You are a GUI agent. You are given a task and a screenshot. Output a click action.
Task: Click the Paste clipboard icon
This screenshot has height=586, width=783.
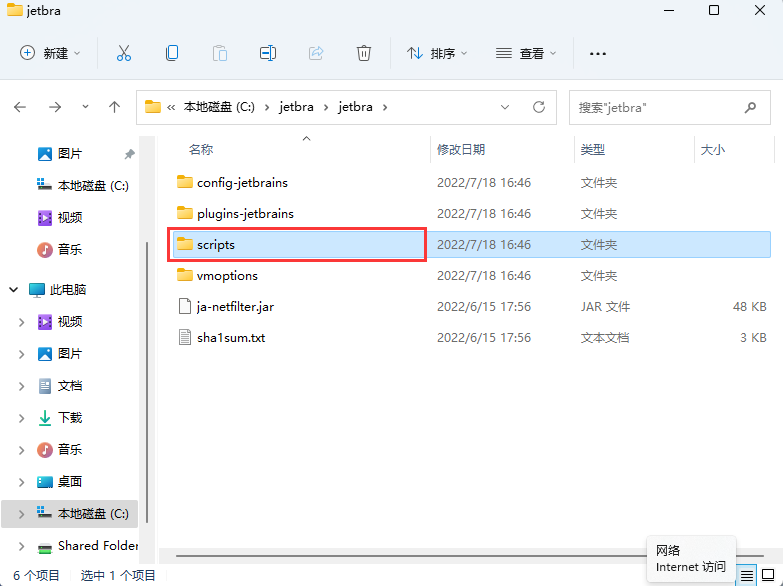click(x=220, y=53)
